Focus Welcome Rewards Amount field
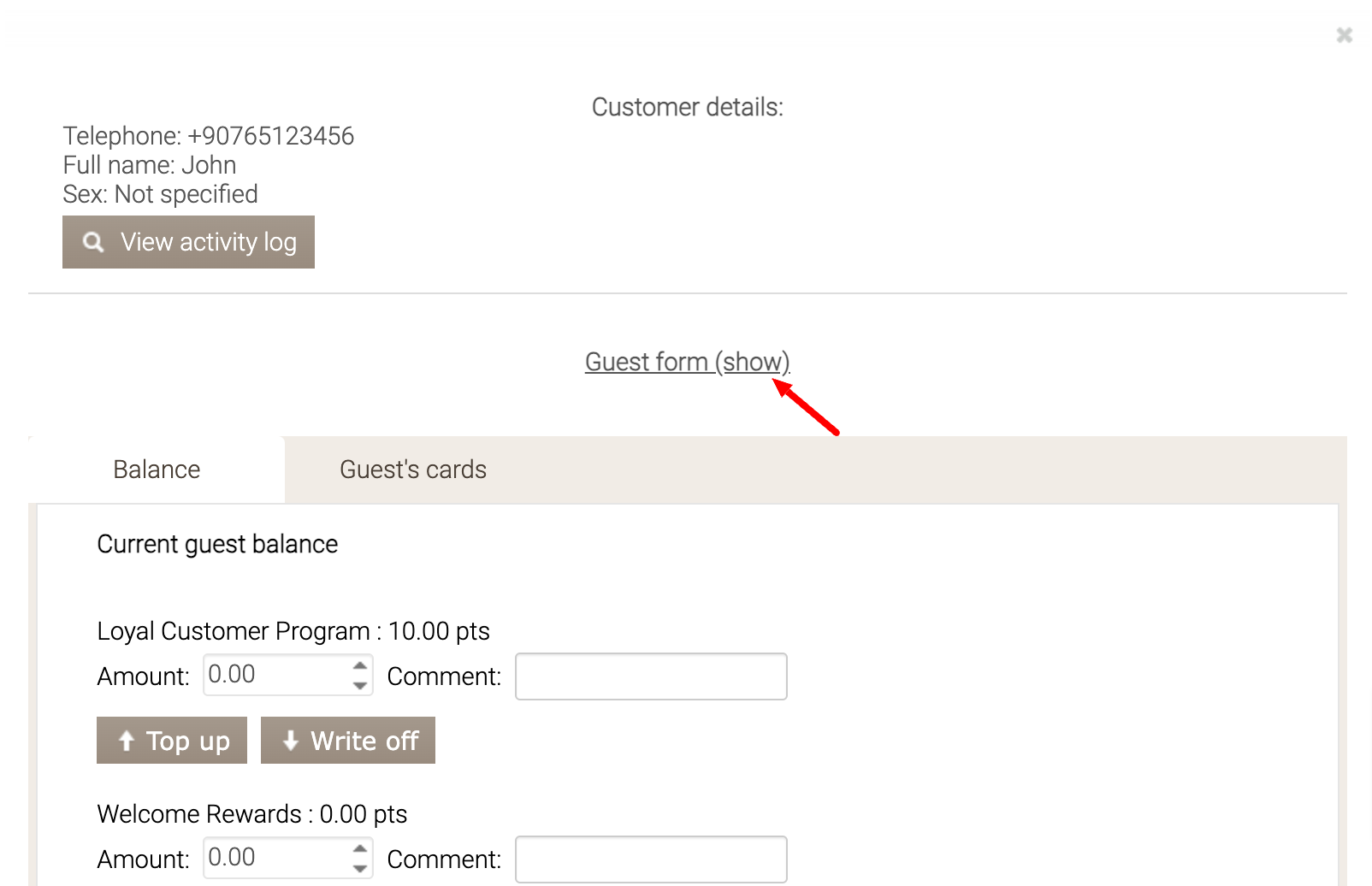The image size is (1372, 886). coord(274,859)
